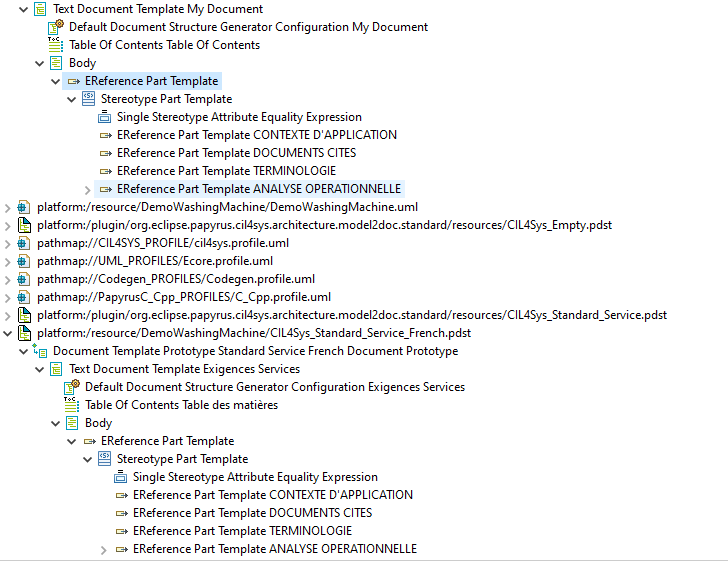Expand the cil4sys.profile.uml resource
728x561 pixels.
[7, 244]
